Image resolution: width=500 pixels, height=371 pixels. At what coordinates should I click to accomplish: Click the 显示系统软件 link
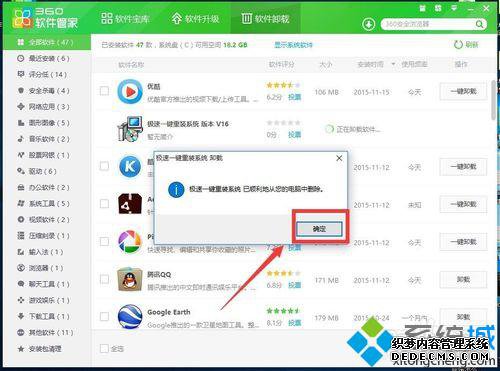click(293, 45)
